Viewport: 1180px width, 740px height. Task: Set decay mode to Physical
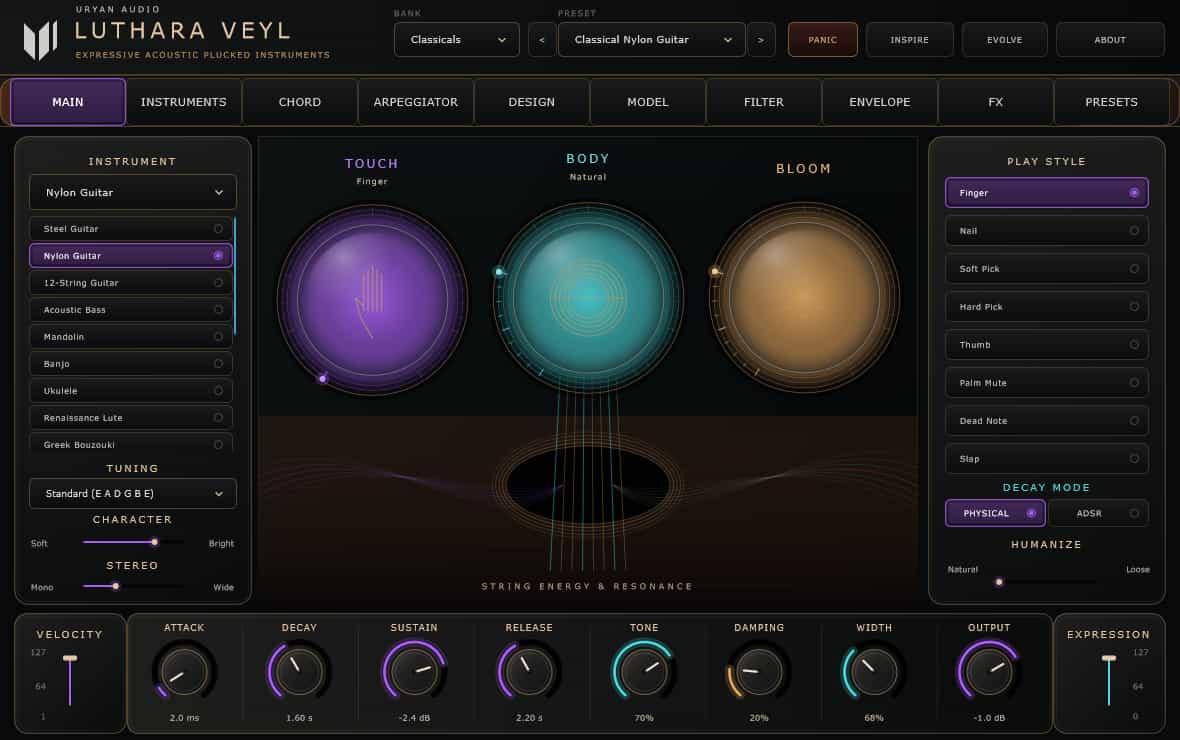[995, 513]
